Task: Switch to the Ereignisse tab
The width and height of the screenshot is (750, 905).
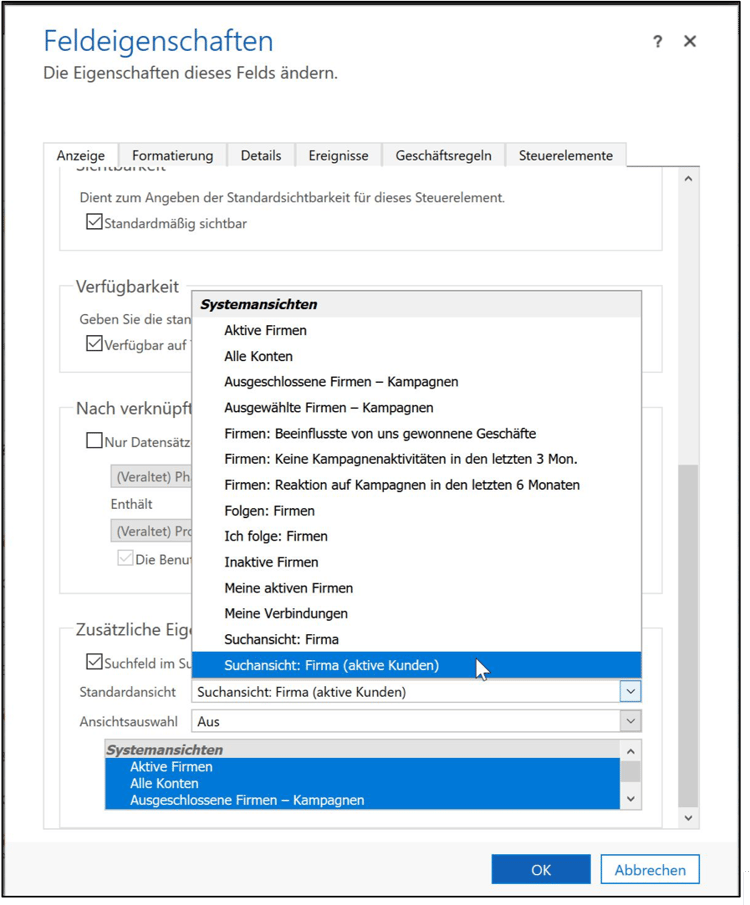Action: 338,155
